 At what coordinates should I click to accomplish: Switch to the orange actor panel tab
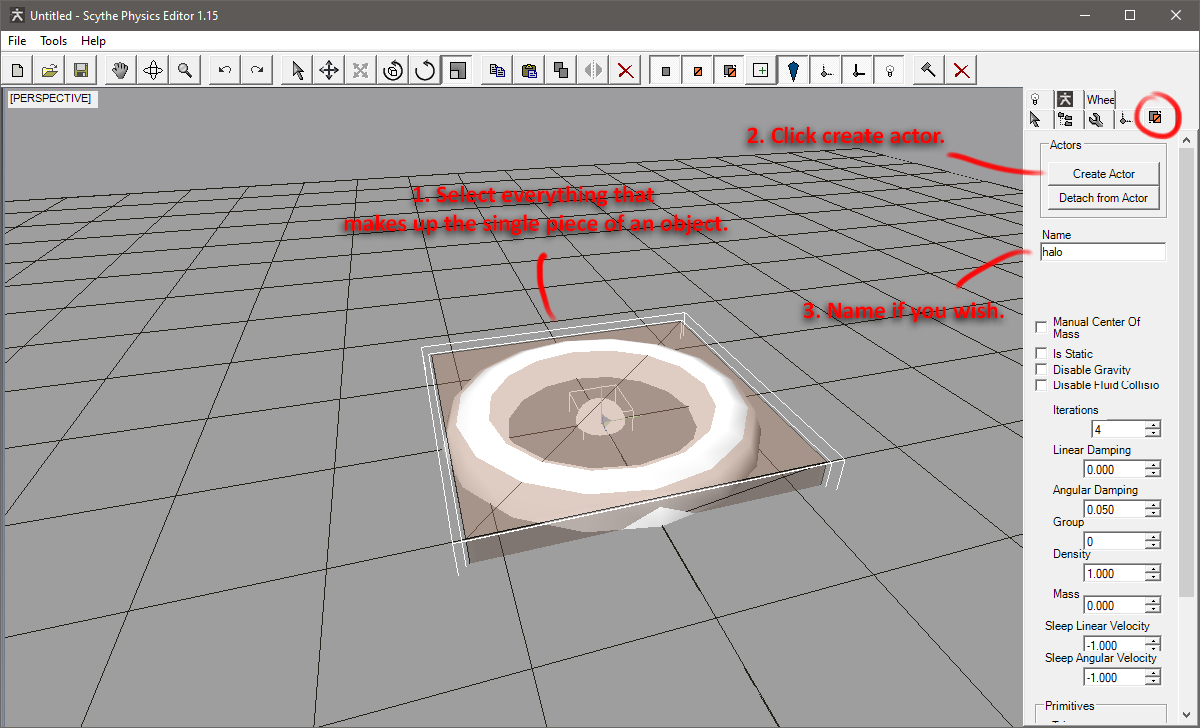[1155, 118]
